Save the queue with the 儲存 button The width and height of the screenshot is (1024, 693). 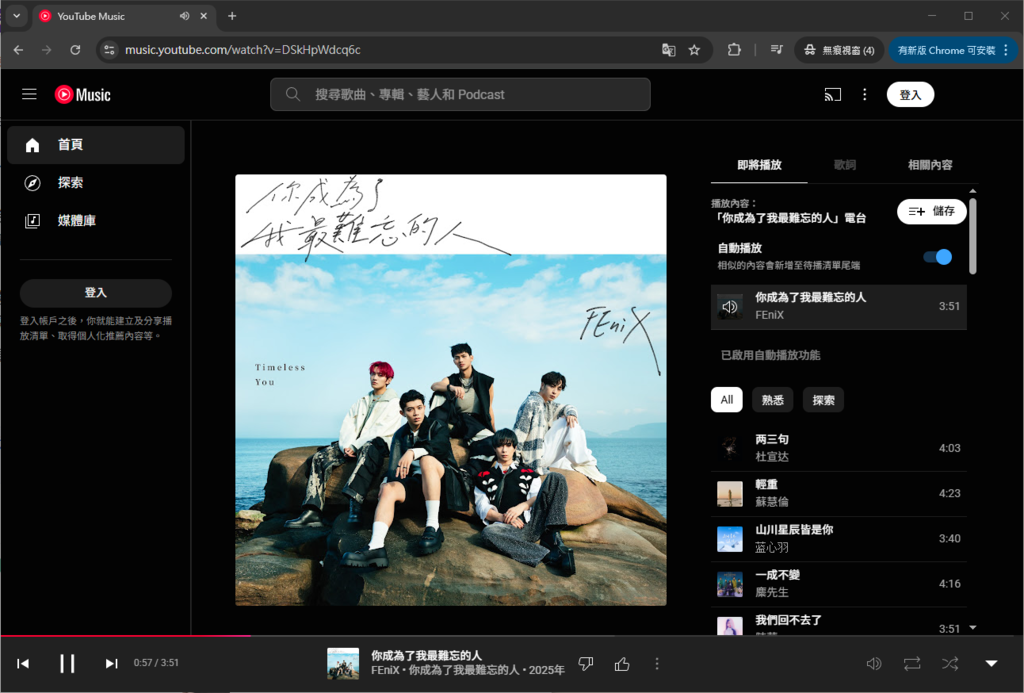[932, 211]
